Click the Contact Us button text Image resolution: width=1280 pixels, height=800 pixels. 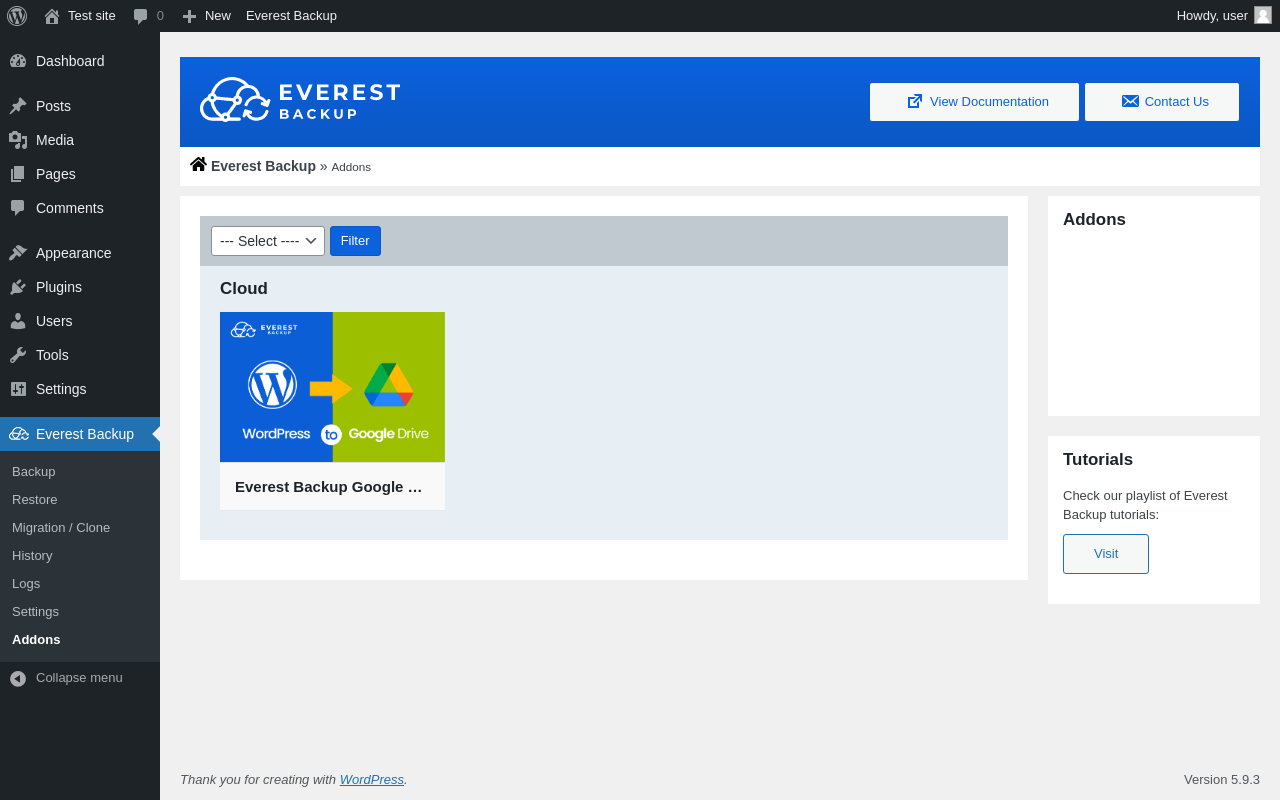[x=1177, y=101]
